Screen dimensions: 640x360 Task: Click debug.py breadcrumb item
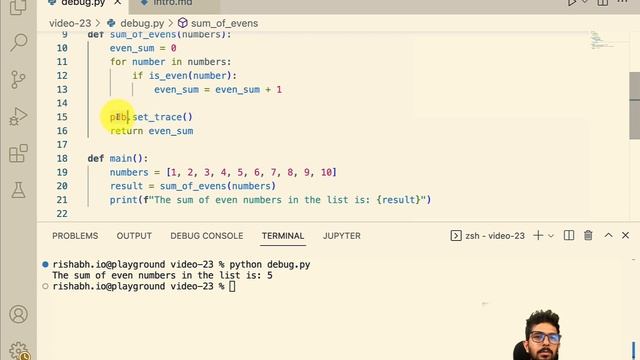coord(142,23)
